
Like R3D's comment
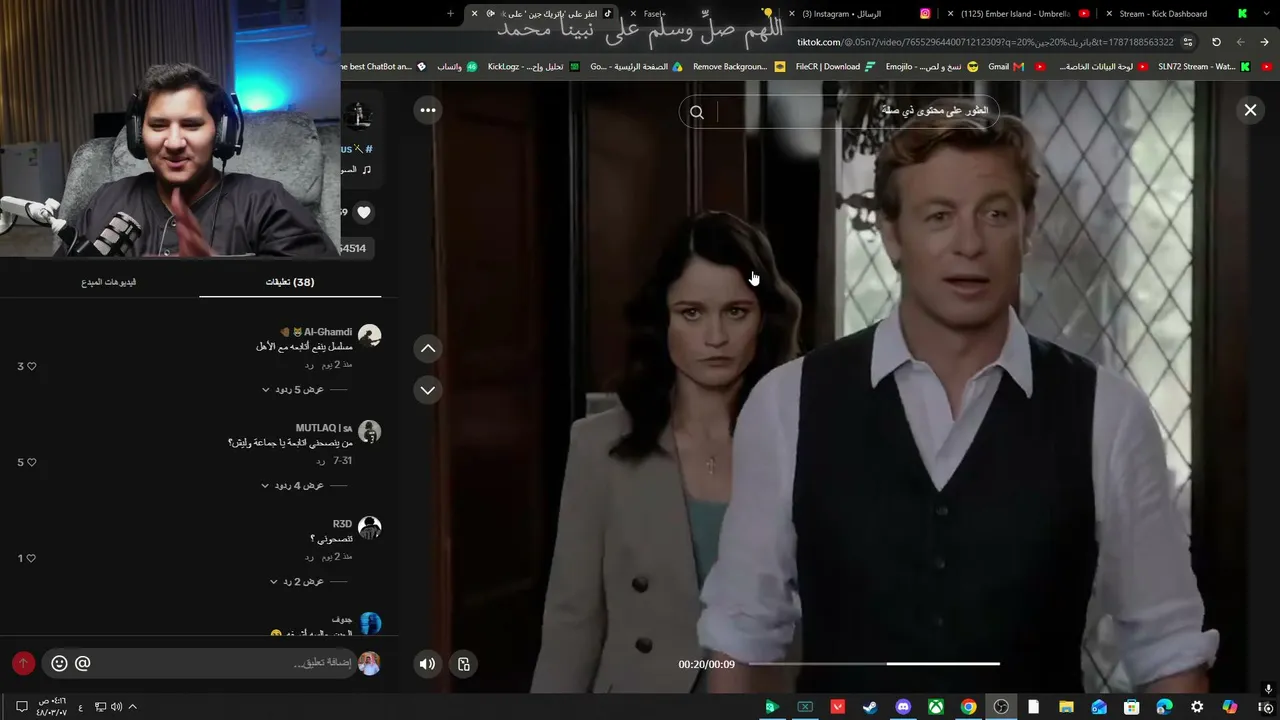tap(31, 559)
